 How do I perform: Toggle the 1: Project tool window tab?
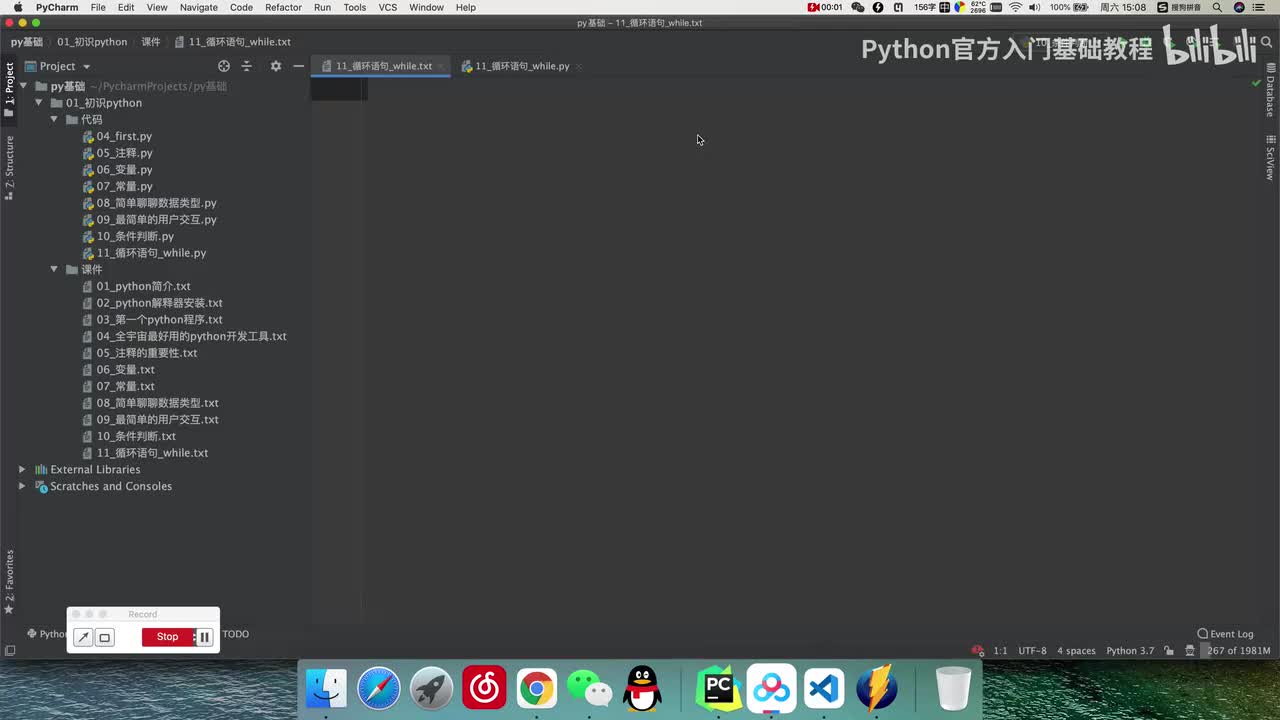pyautogui.click(x=9, y=90)
